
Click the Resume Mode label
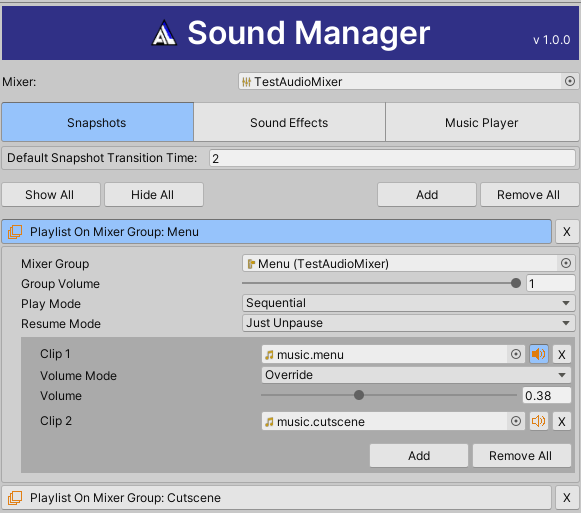pos(61,324)
